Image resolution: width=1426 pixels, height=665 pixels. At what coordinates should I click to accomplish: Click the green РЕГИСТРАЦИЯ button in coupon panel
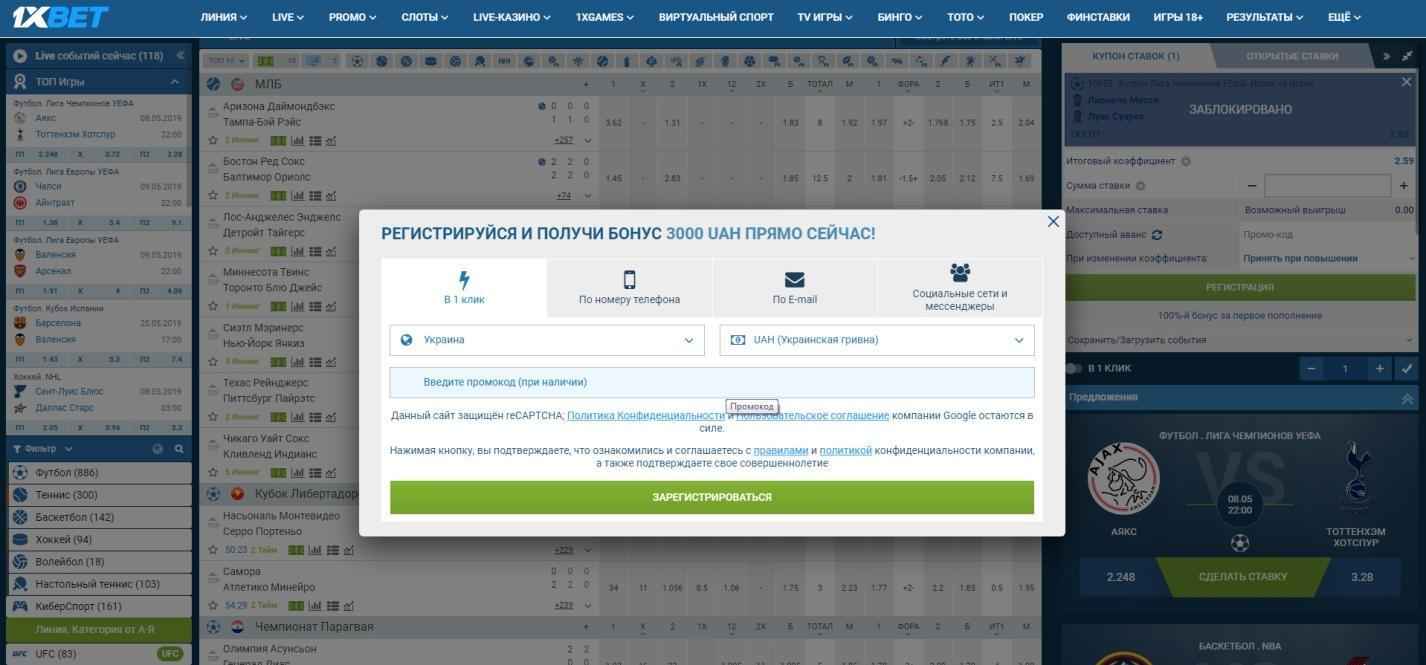(1240, 287)
